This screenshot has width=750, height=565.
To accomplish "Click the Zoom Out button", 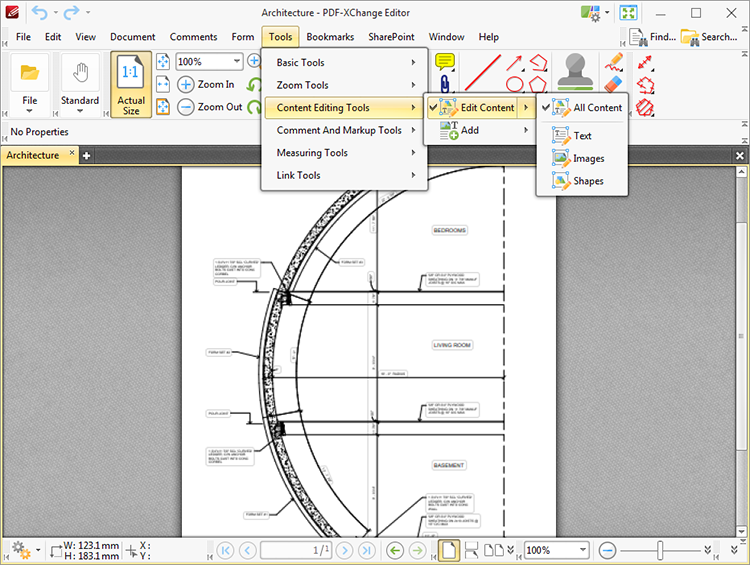I will point(210,107).
